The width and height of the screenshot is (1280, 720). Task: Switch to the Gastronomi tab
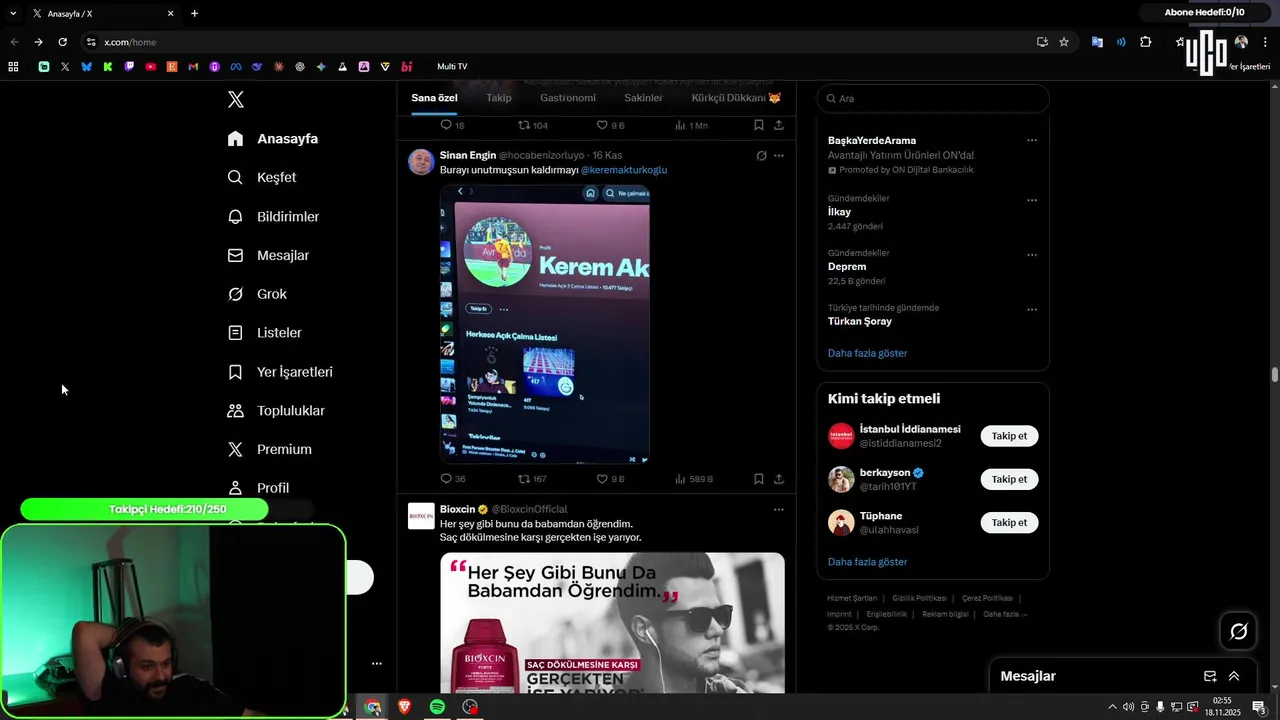(x=568, y=98)
